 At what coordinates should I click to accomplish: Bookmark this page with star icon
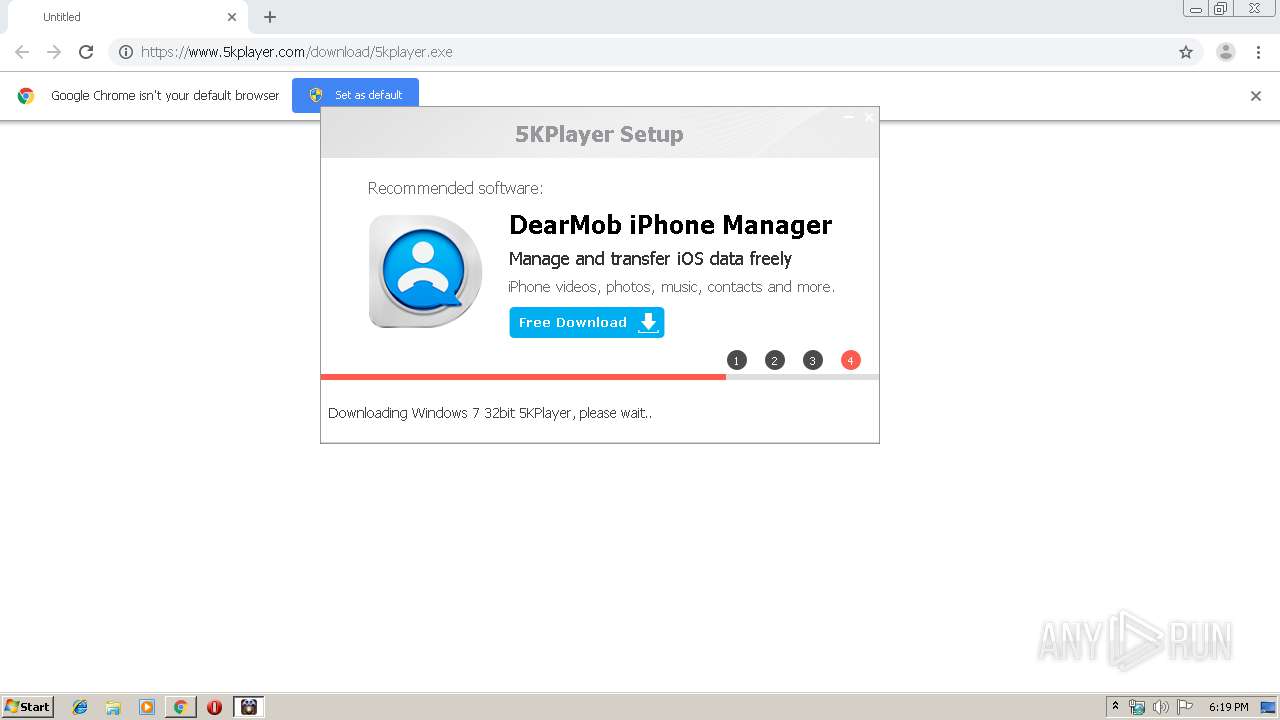pos(1186,52)
